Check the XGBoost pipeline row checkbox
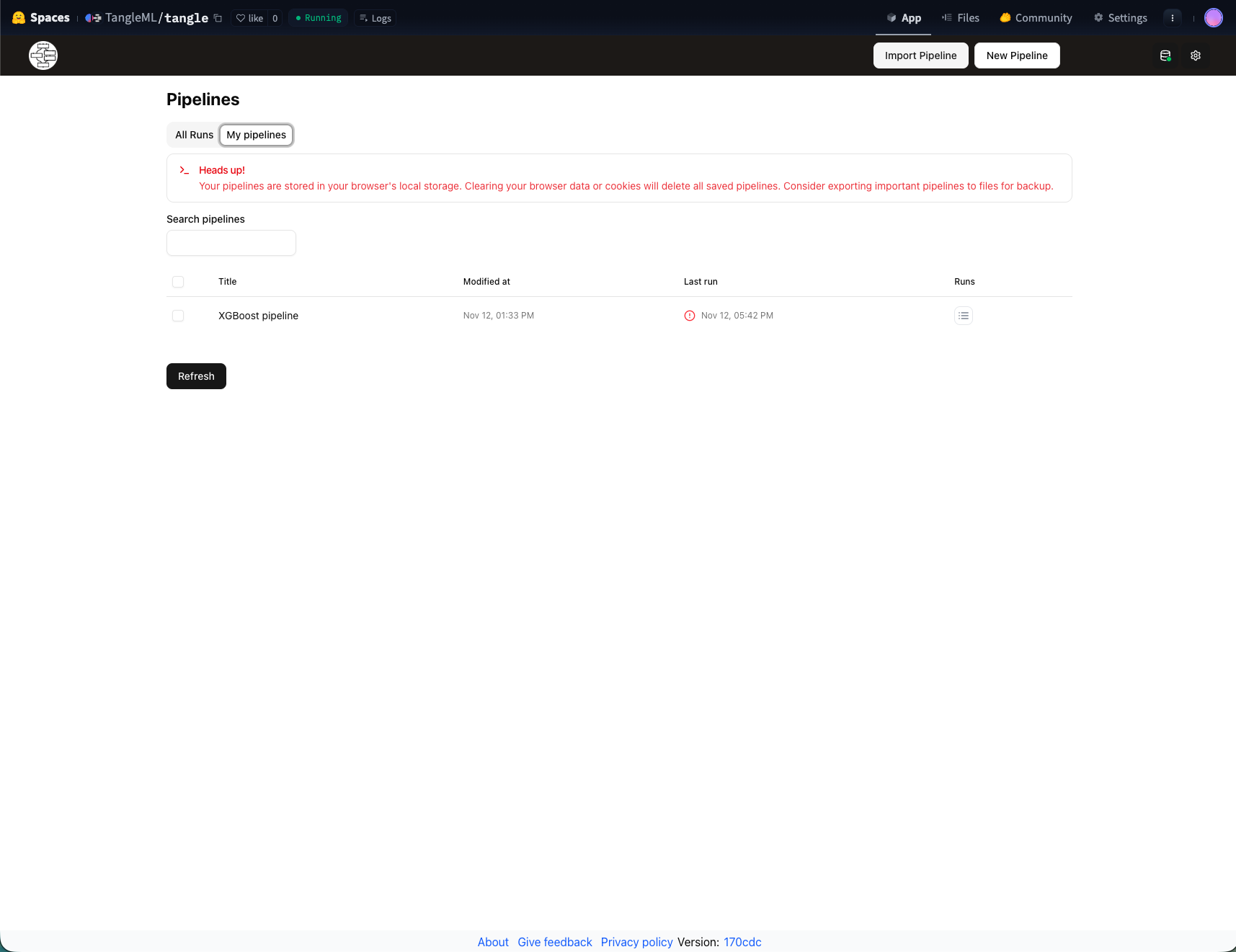Screen dimensions: 1236x952 (178, 316)
